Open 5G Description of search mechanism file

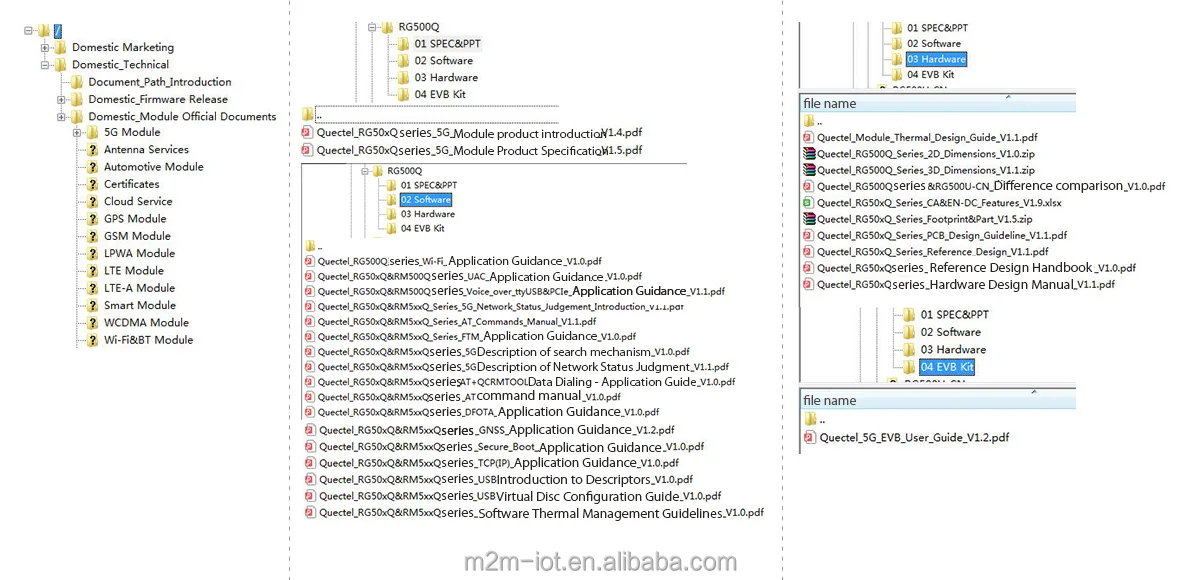(504, 352)
